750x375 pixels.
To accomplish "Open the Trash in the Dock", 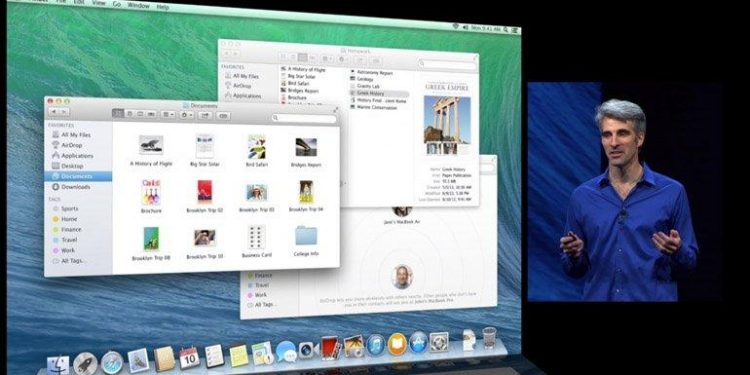I will [x=489, y=338].
